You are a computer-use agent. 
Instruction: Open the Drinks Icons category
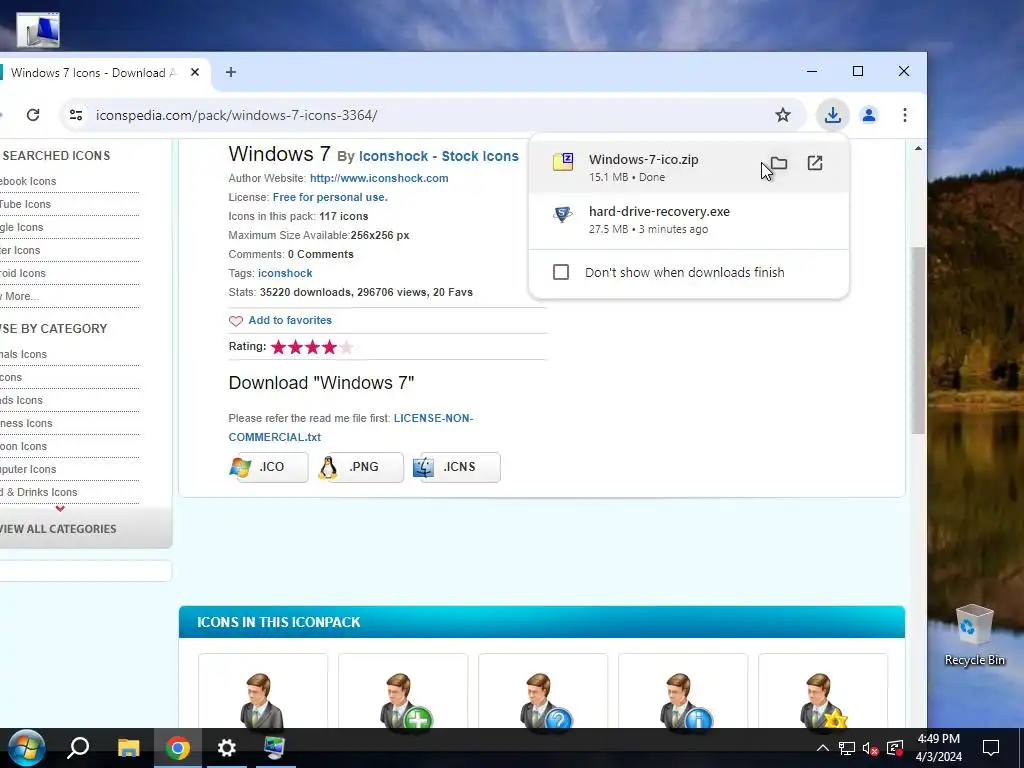tap(39, 492)
